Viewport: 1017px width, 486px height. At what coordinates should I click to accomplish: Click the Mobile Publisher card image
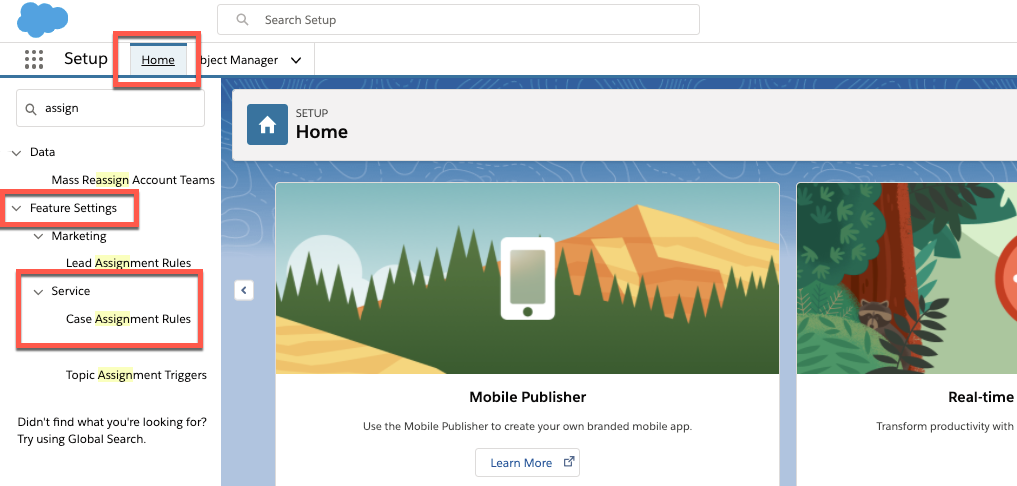click(527, 278)
